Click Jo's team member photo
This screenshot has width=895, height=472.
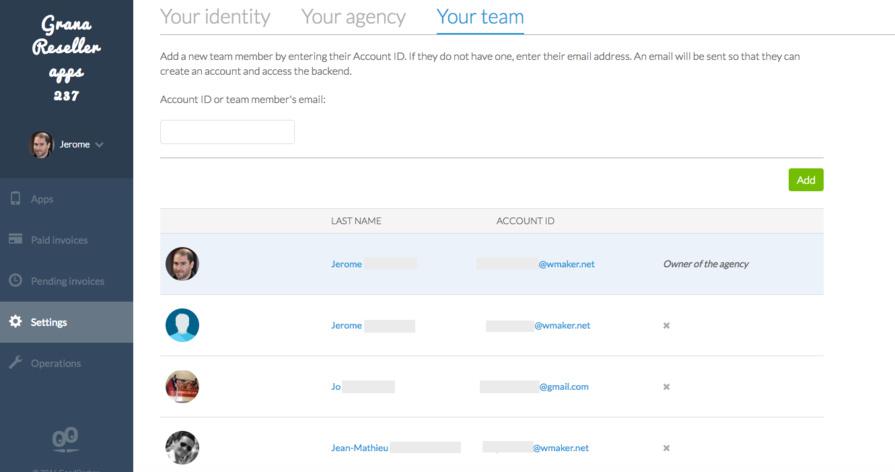[x=182, y=386]
